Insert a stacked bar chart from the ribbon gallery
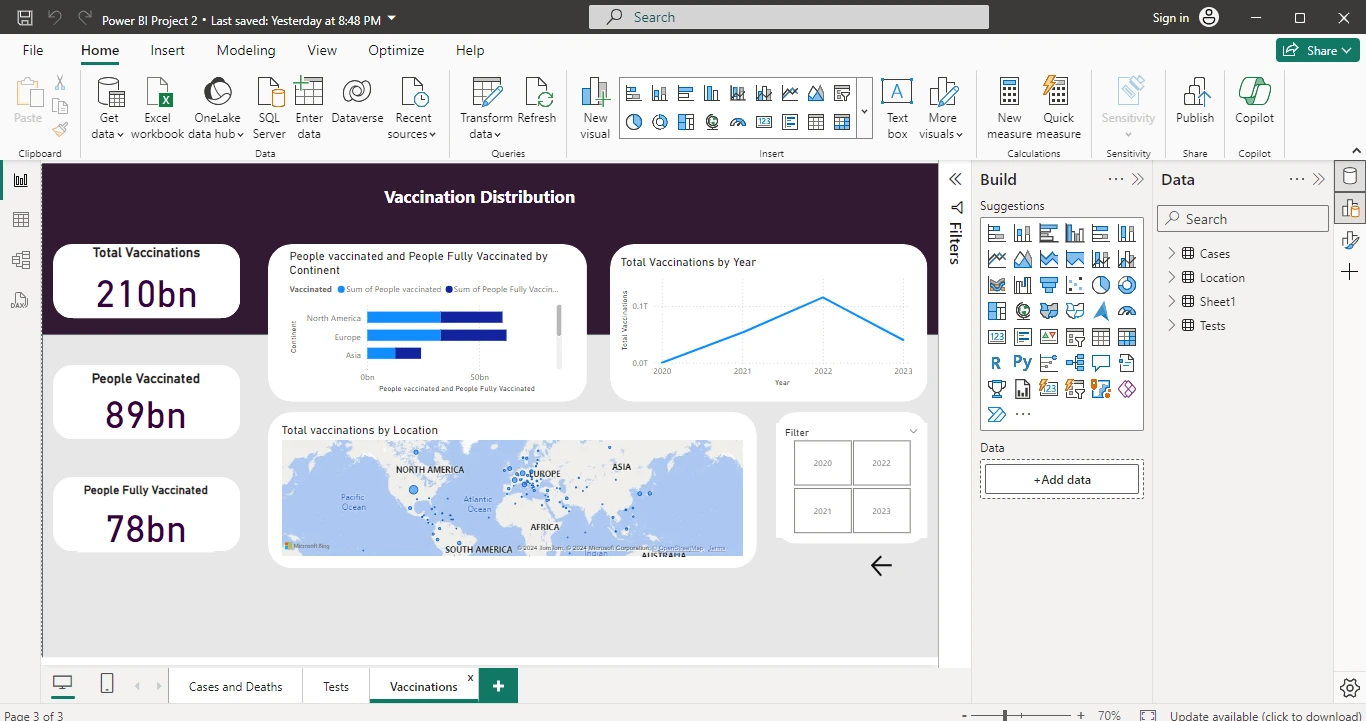1366x721 pixels. 633,94
